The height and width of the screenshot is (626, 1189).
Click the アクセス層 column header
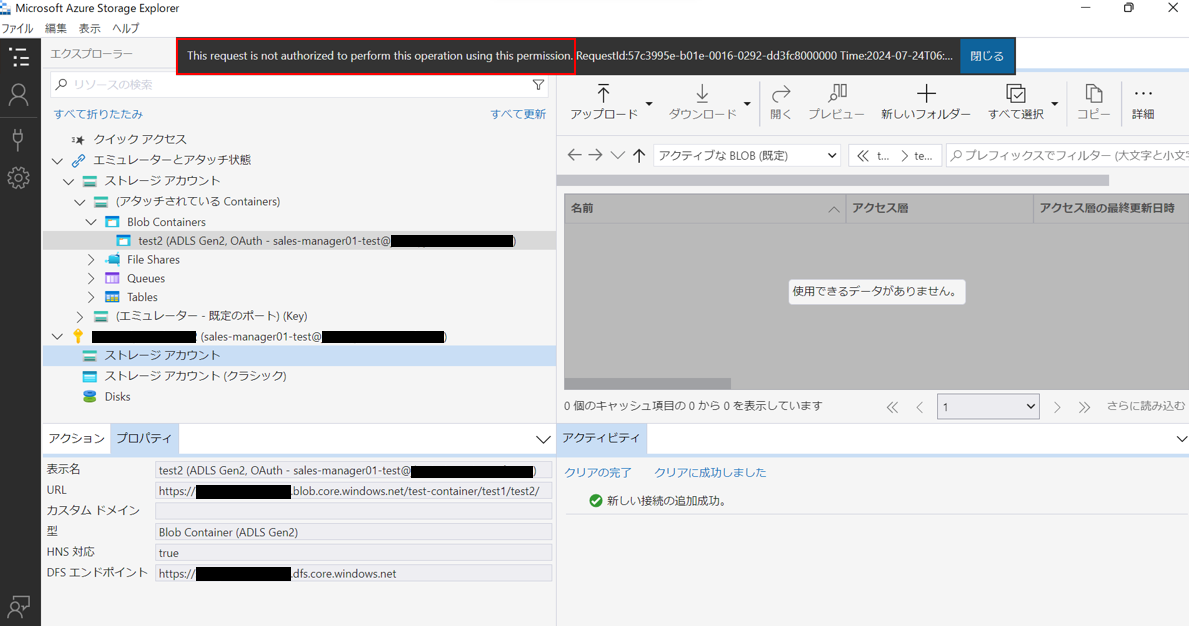pyautogui.click(x=939, y=208)
